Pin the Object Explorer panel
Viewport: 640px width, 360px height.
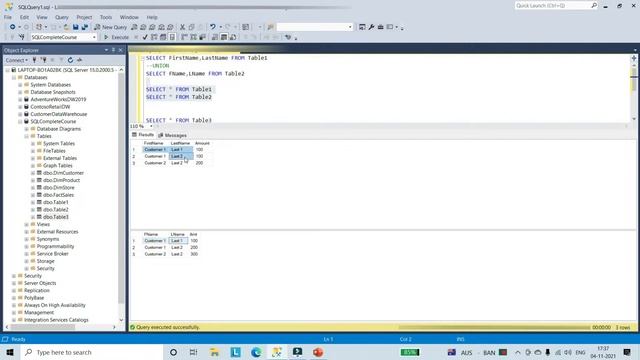pyautogui.click(x=113, y=50)
